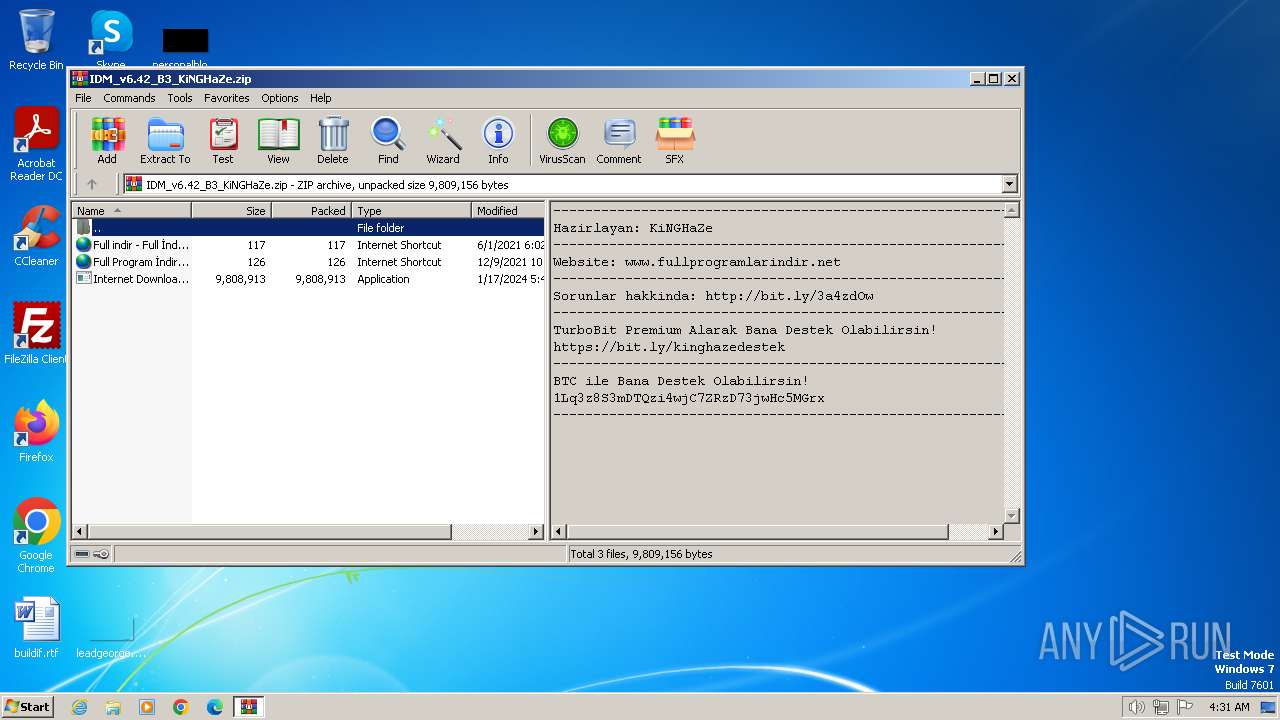This screenshot has height=720, width=1280.
Task: Open the Firefox desktop shortcut
Action: click(36, 432)
